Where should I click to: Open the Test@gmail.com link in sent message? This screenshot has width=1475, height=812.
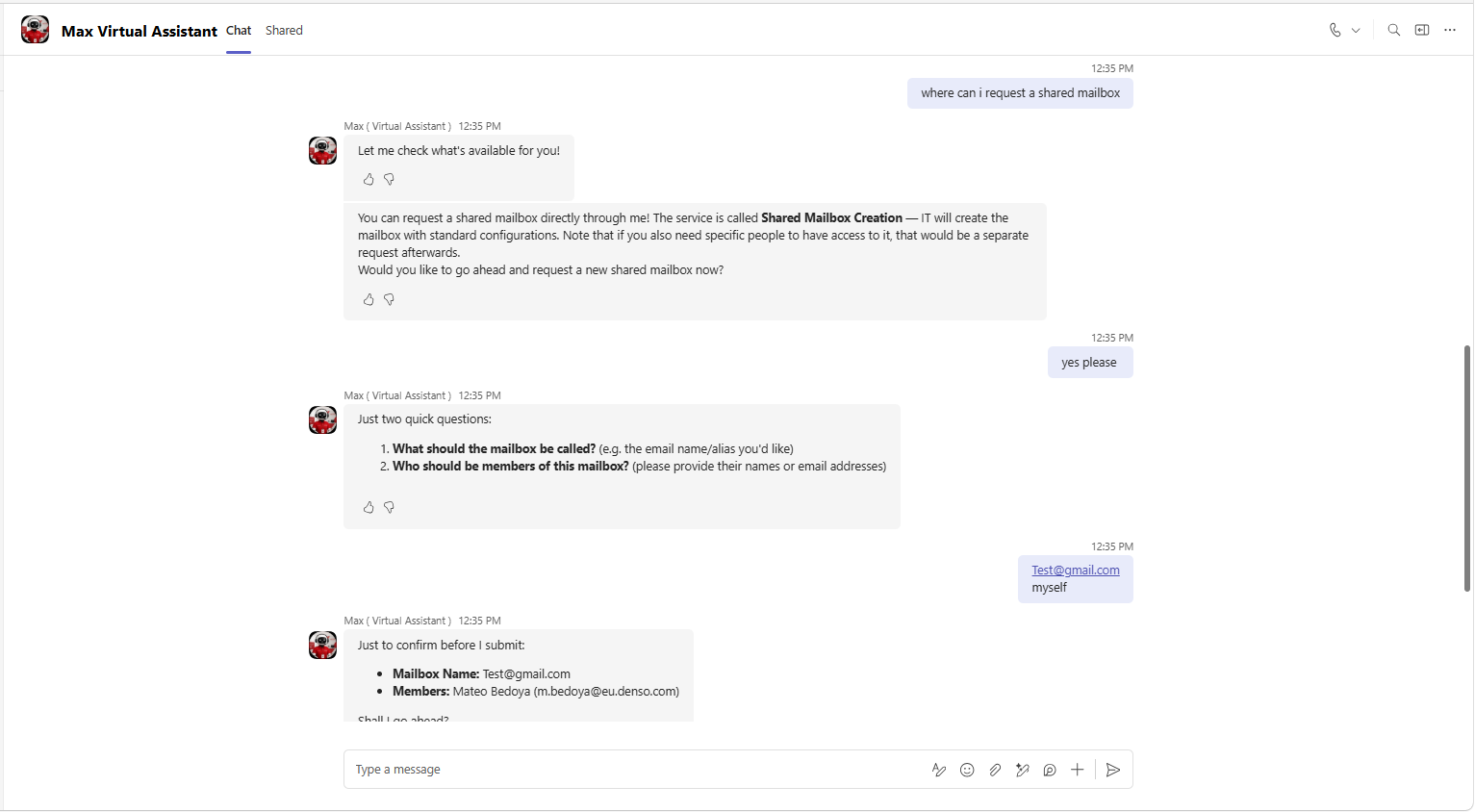(1076, 570)
